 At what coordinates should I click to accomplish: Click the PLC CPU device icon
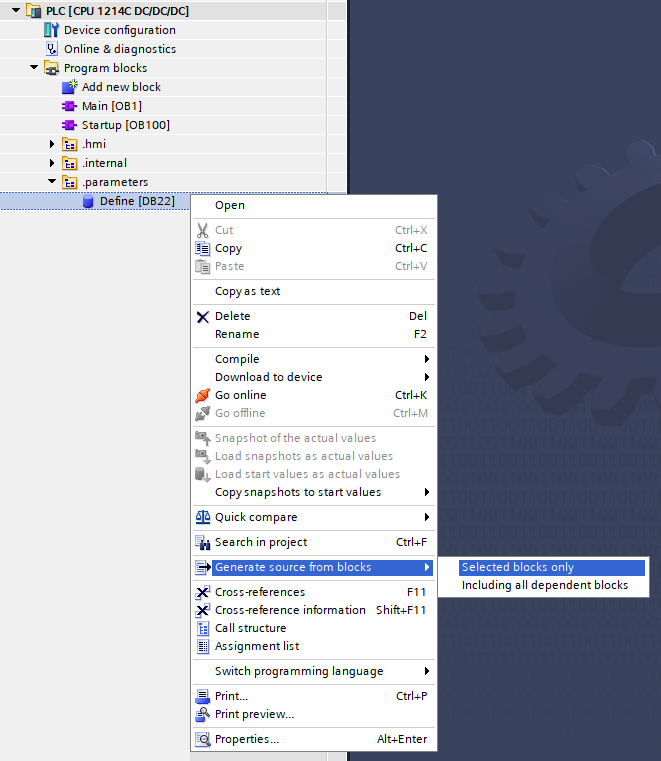tap(33, 11)
